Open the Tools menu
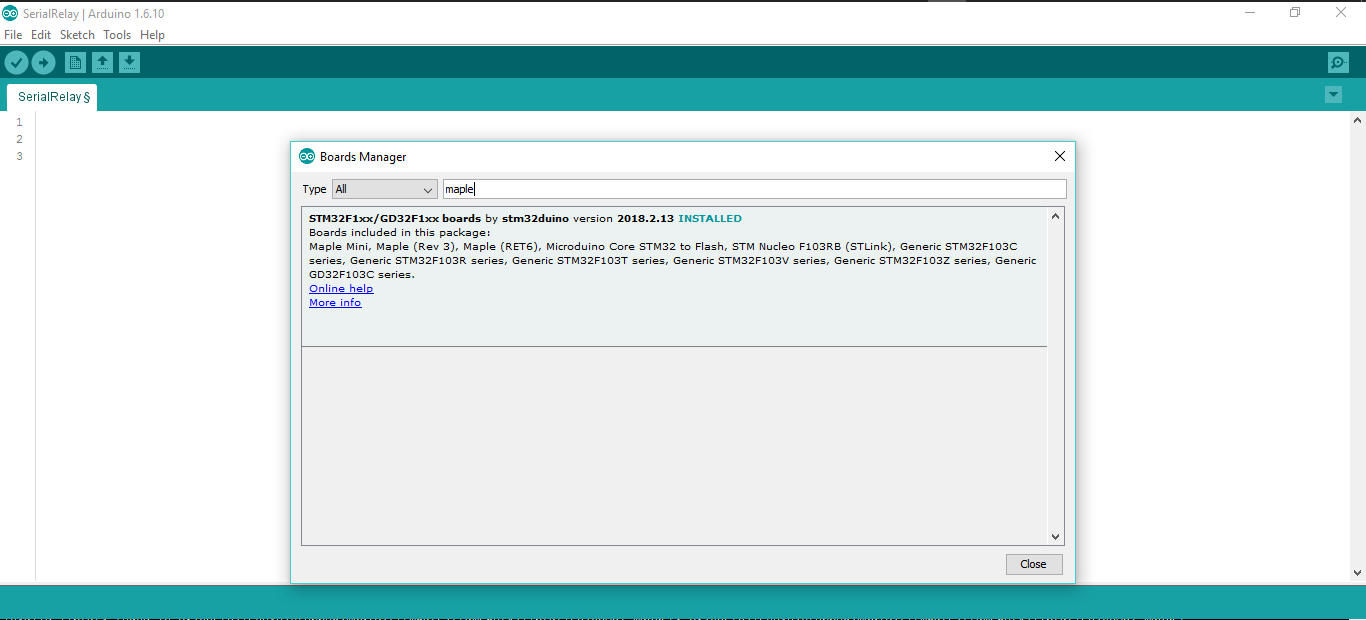Image resolution: width=1366 pixels, height=620 pixels. (117, 35)
